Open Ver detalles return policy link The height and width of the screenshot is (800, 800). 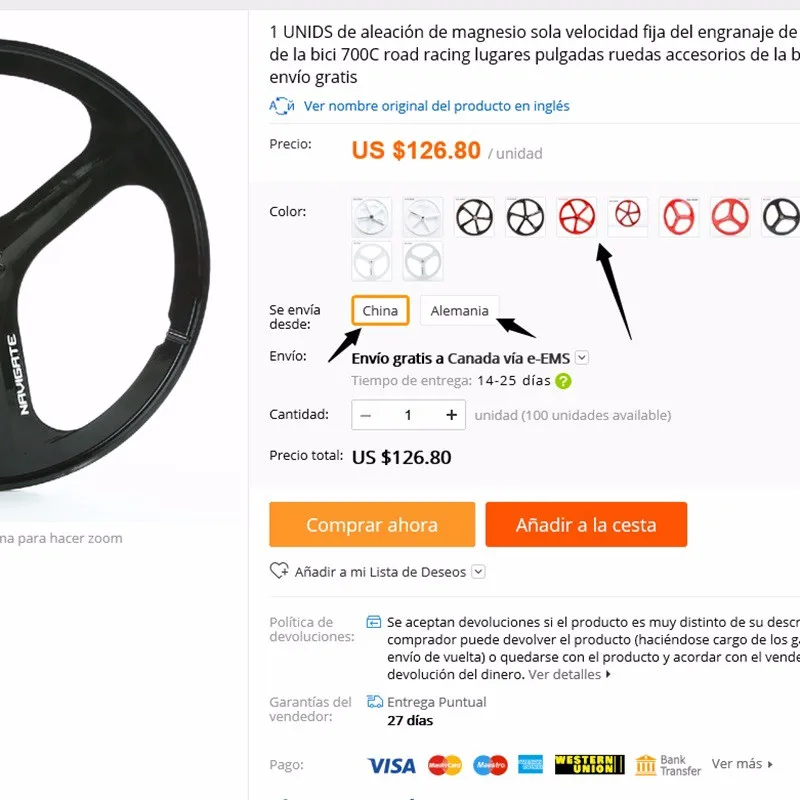(x=569, y=674)
